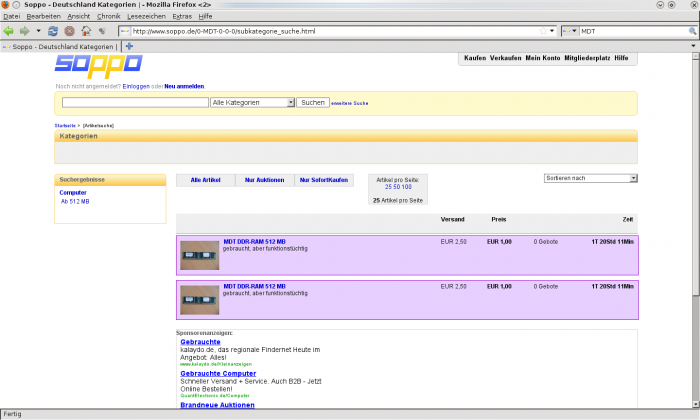Screen dimensions: 700x420
Task: Click the site favicon in address bar
Action: 125,31
